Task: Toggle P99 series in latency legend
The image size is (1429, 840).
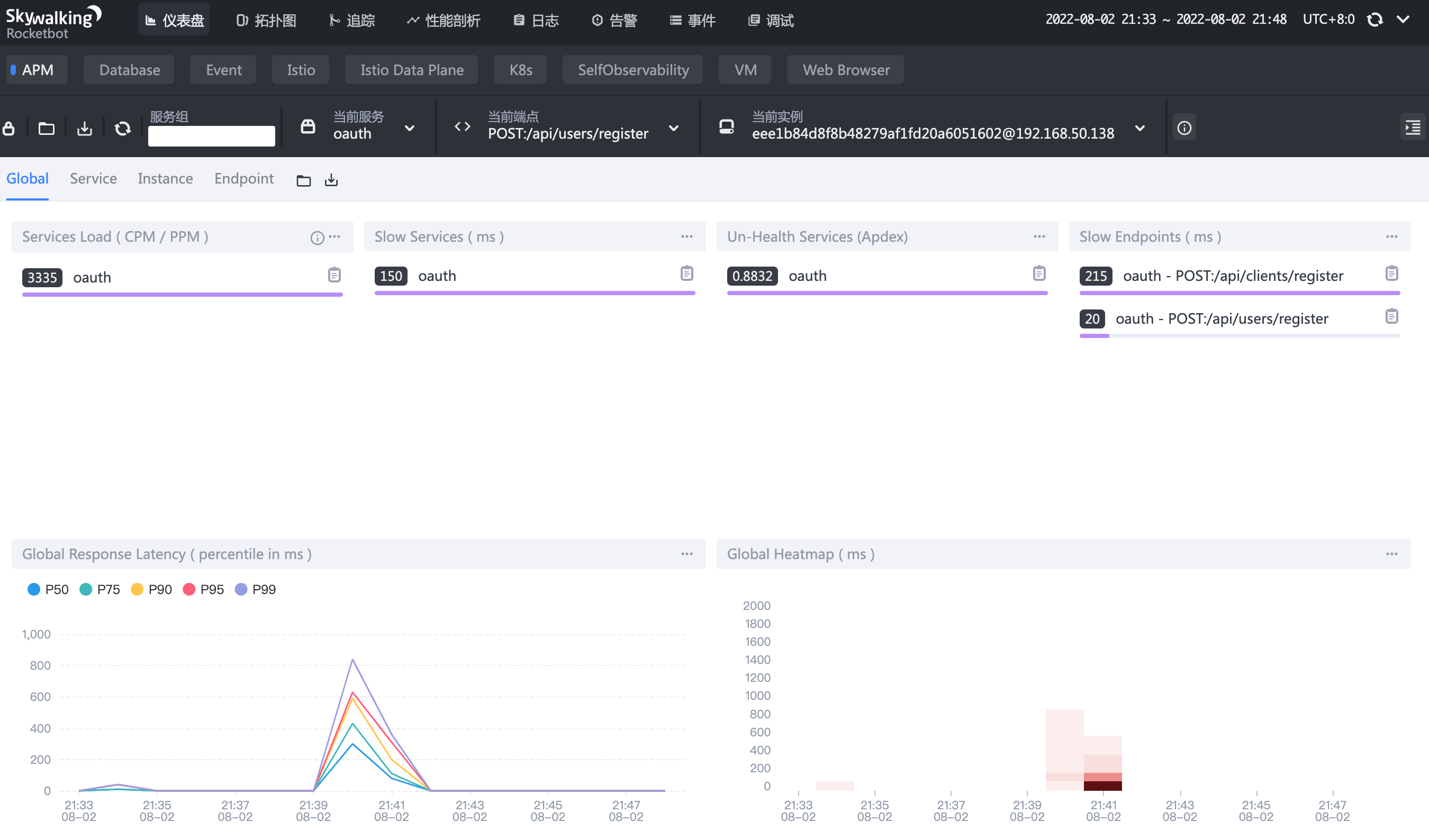Action: pyautogui.click(x=255, y=589)
